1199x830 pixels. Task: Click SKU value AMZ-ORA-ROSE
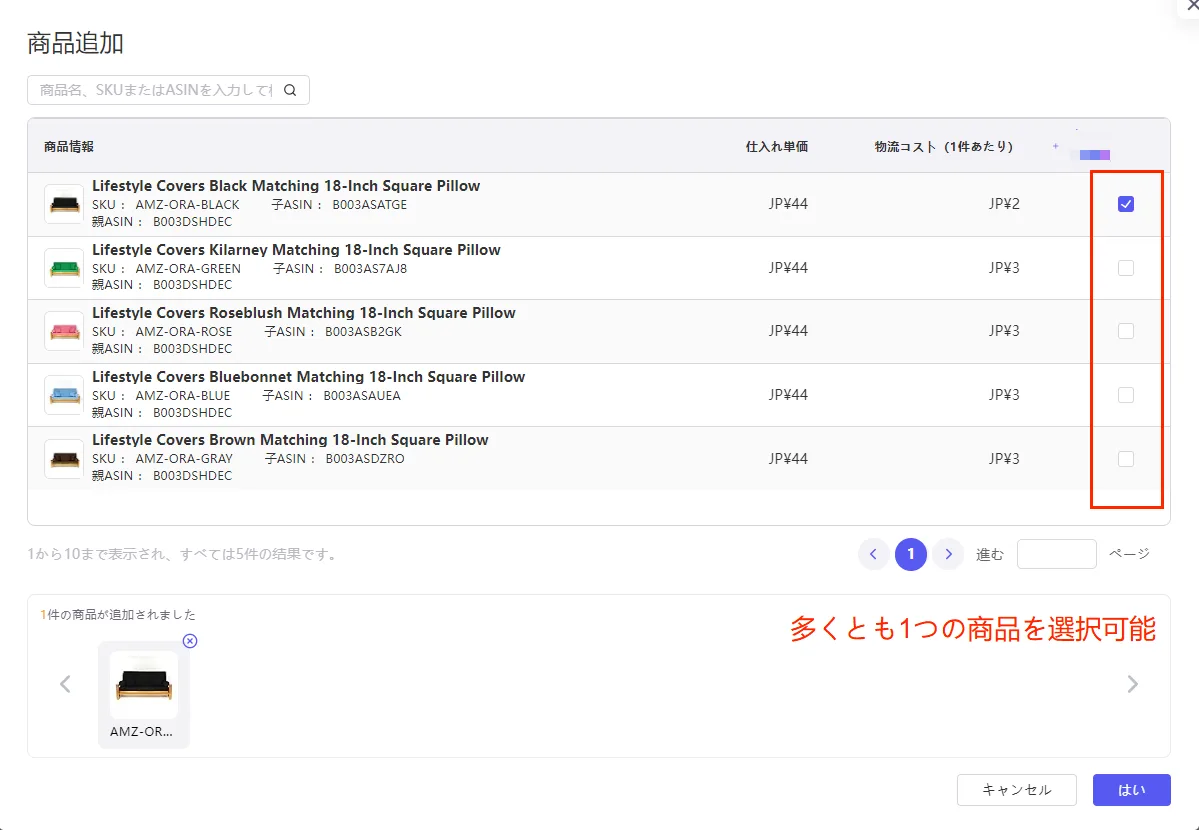tap(184, 332)
